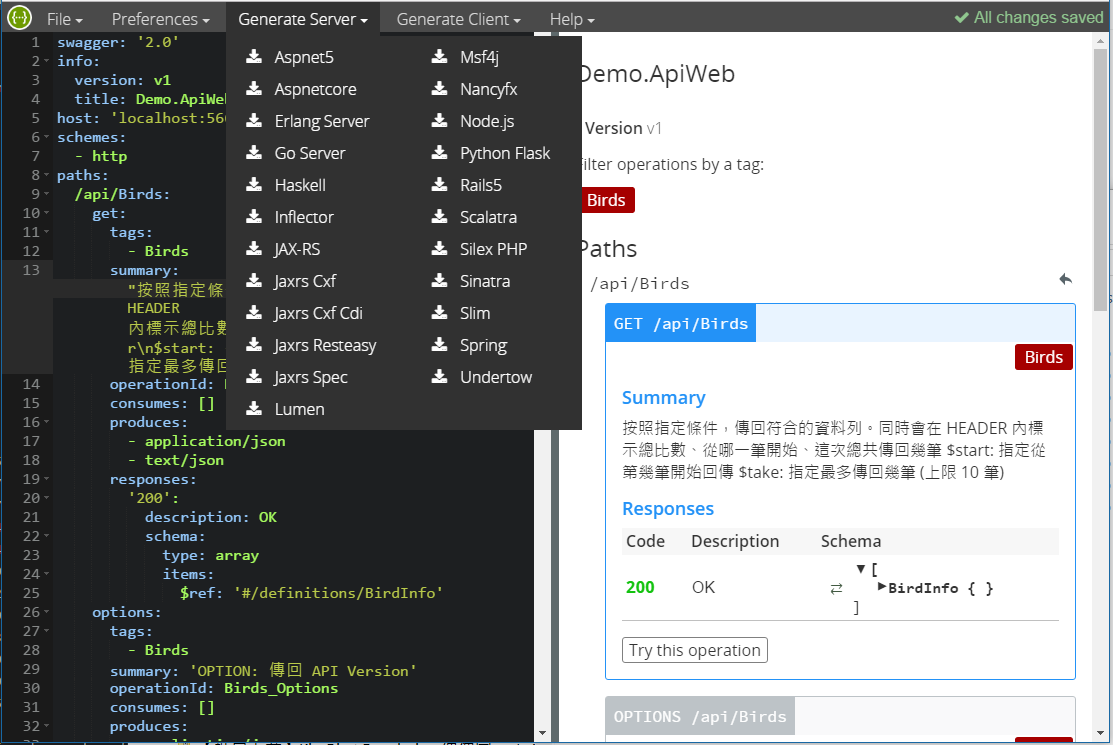Click the Try this operation button
The image size is (1113, 745).
click(x=695, y=650)
